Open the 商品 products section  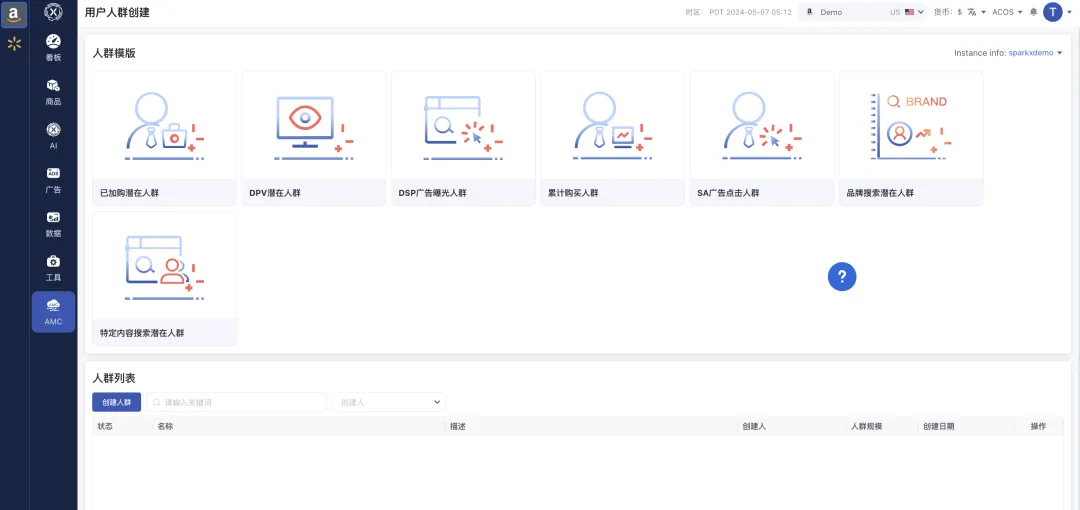pos(53,91)
